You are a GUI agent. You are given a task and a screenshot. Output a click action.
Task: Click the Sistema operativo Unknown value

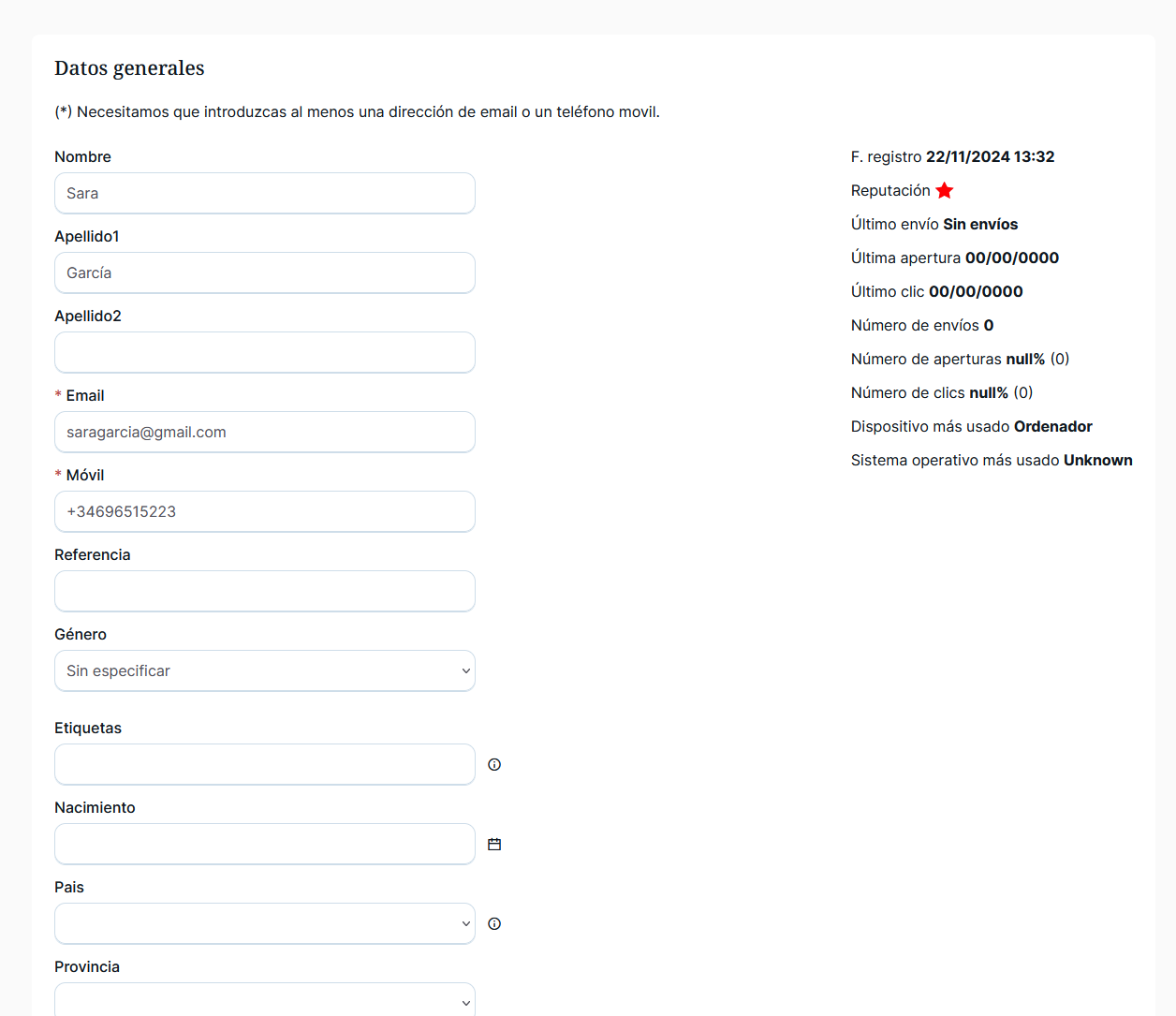[x=1097, y=461]
